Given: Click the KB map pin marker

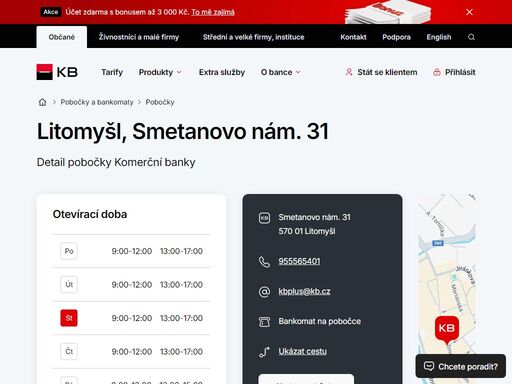Looking at the screenshot, I should (447, 330).
